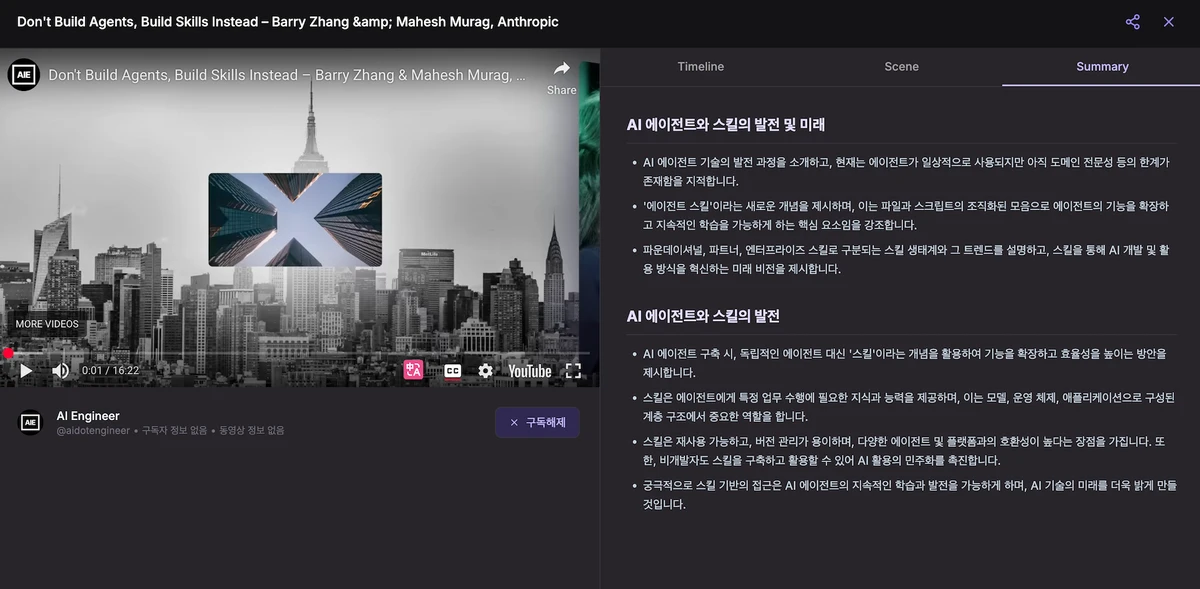Click the share icon in header
1200x589 pixels.
[x=1133, y=22]
